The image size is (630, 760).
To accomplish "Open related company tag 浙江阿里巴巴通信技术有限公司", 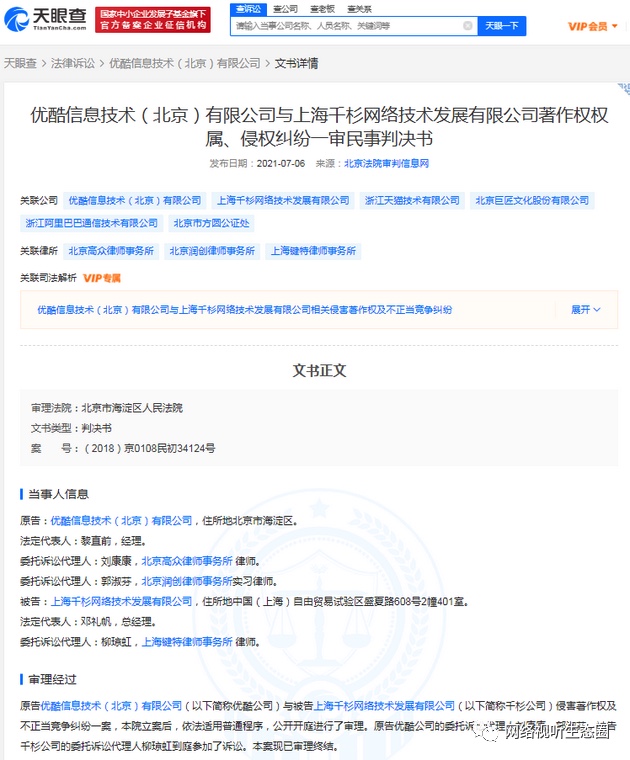I will click(x=92, y=223).
